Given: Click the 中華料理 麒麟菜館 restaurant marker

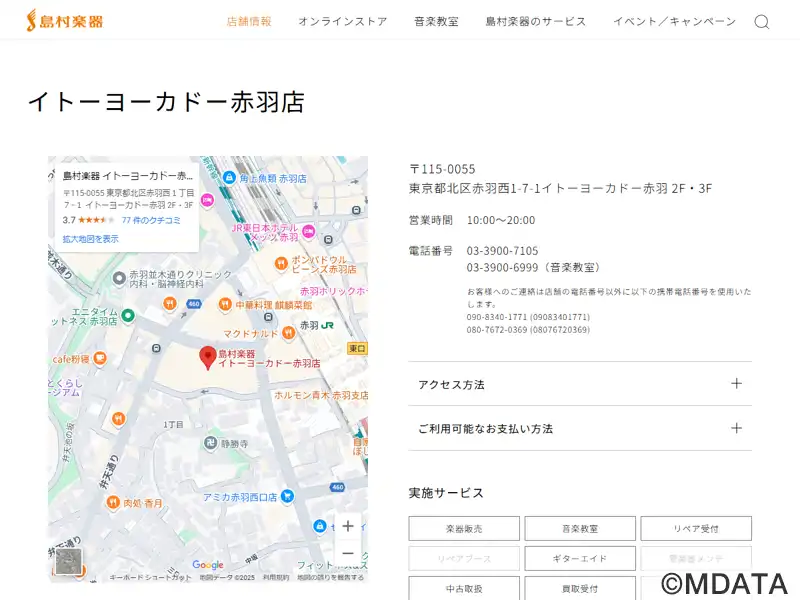Looking at the screenshot, I should point(225,305).
